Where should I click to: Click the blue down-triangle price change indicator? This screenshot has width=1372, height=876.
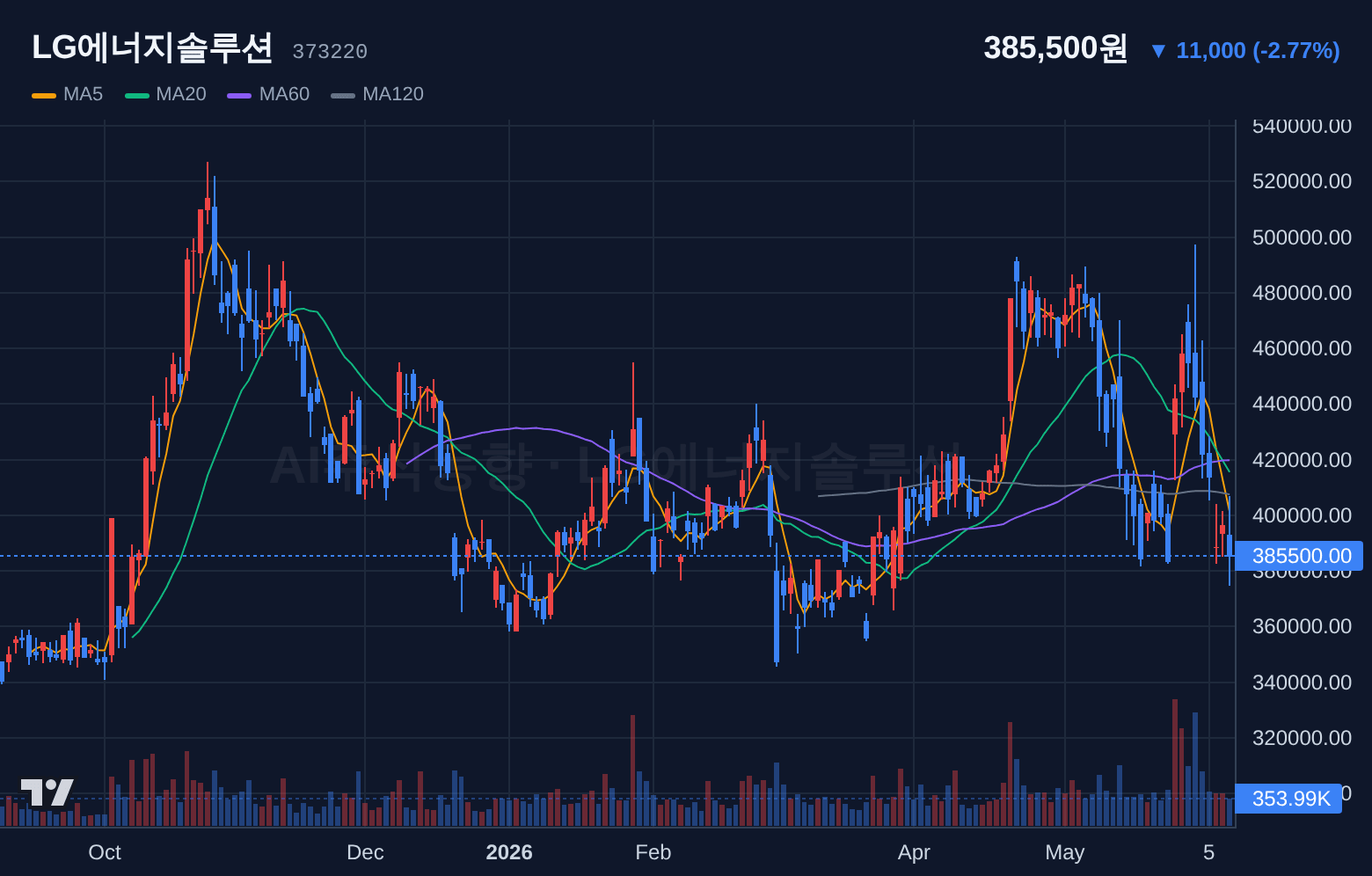[1158, 51]
